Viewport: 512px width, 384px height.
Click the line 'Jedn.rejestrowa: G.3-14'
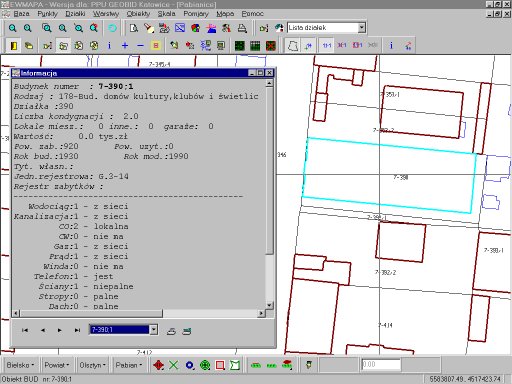pos(71,176)
